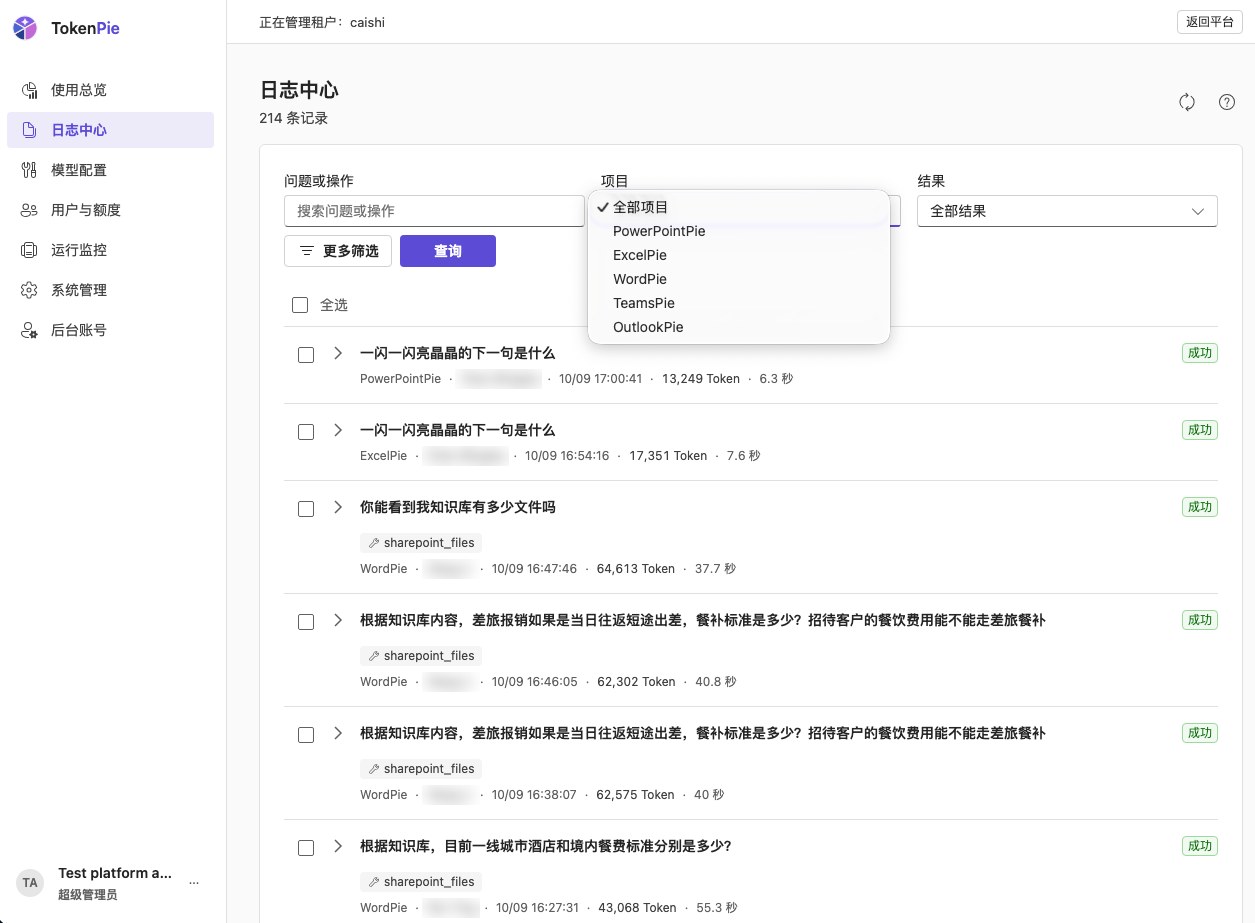Click the 13,249 Token value
1255x923 pixels.
701,379
